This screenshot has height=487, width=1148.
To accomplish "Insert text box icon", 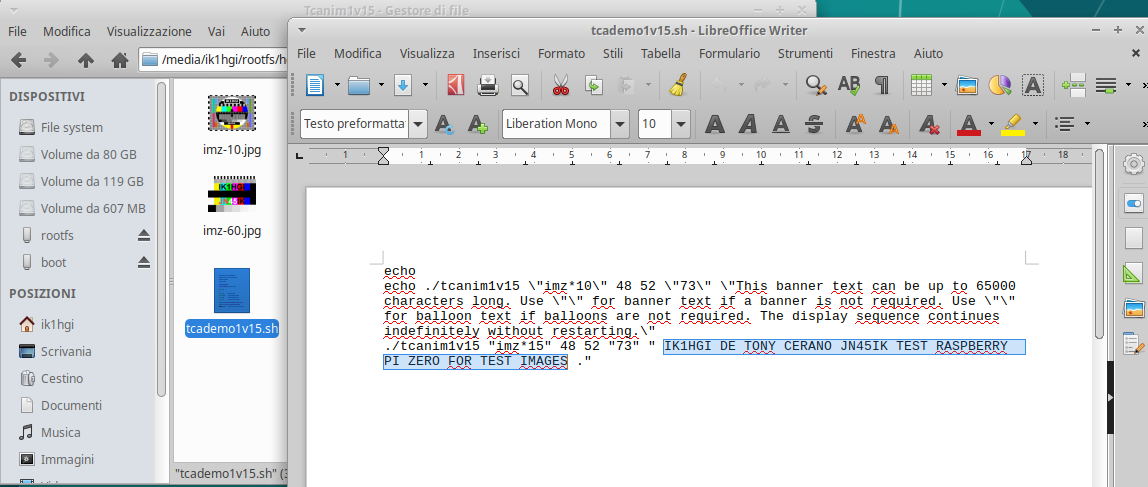I will point(1032,85).
